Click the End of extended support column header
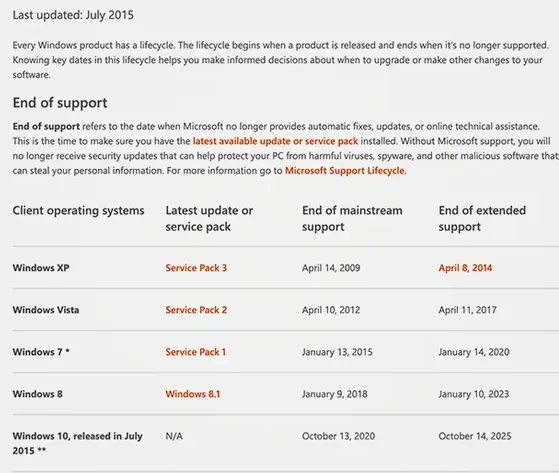This screenshot has height=473, width=559. pos(482,218)
